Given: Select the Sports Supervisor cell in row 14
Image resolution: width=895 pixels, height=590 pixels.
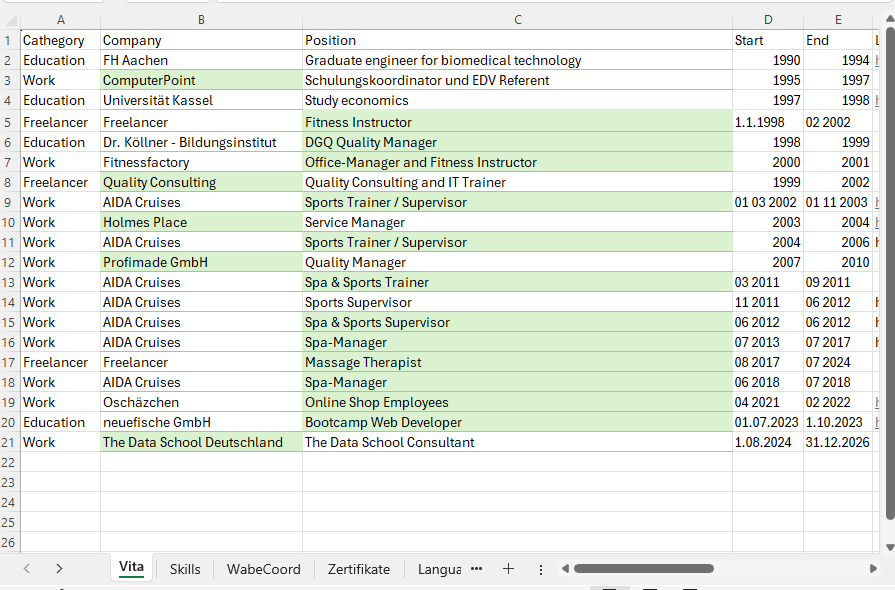Looking at the screenshot, I should coord(518,302).
